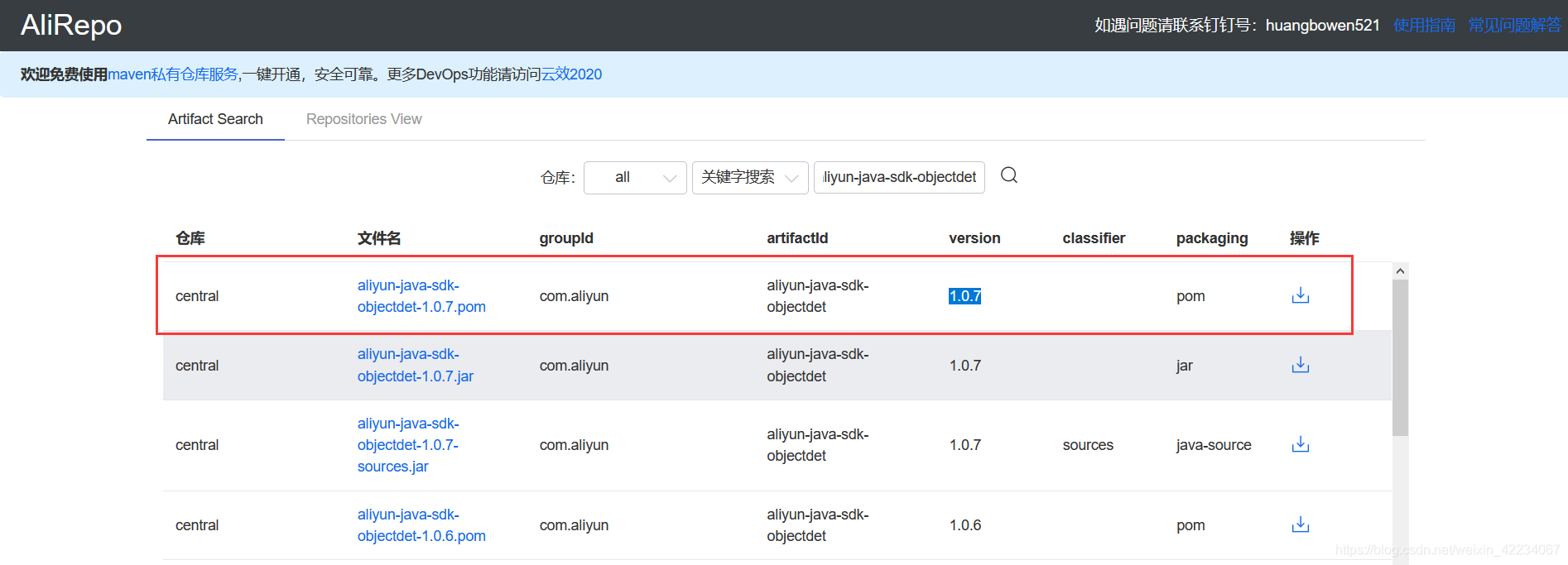This screenshot has width=1568, height=565.
Task: Open the maven私有仓库服务 link
Action: [x=173, y=74]
